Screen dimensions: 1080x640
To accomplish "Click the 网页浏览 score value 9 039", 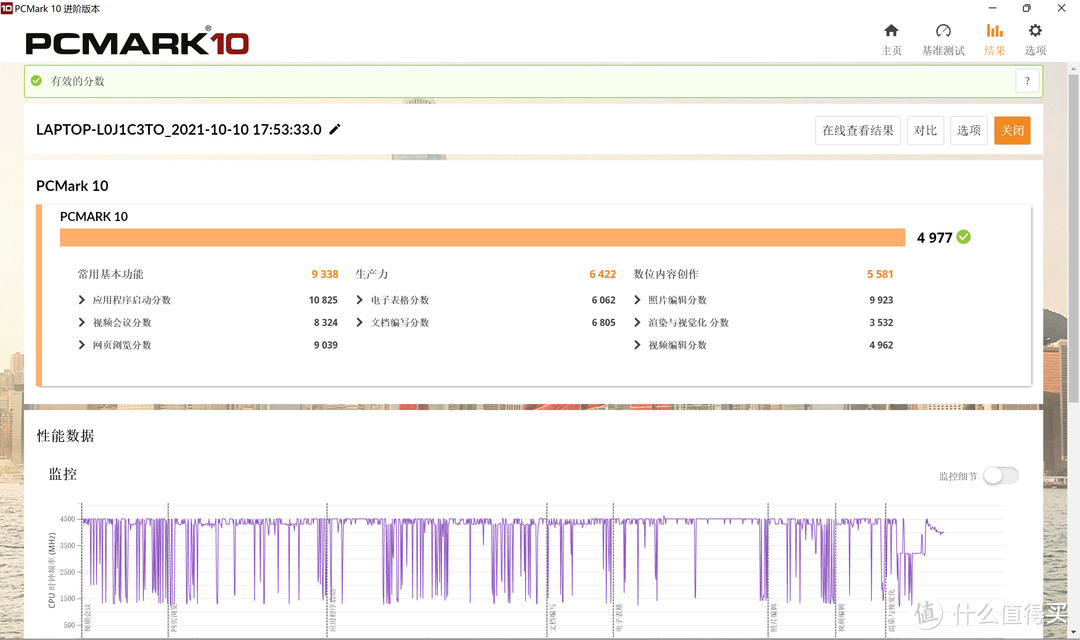I will pos(326,344).
